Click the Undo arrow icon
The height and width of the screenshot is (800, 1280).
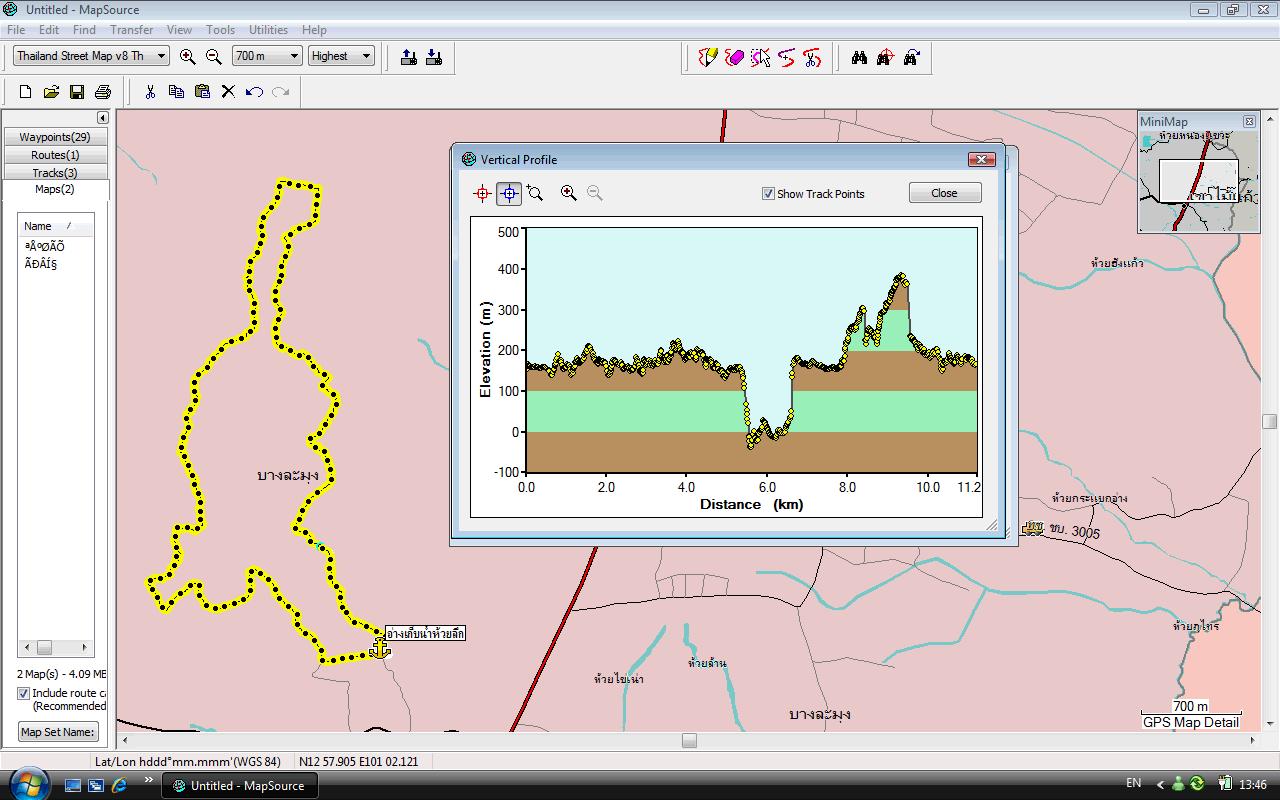(x=254, y=92)
